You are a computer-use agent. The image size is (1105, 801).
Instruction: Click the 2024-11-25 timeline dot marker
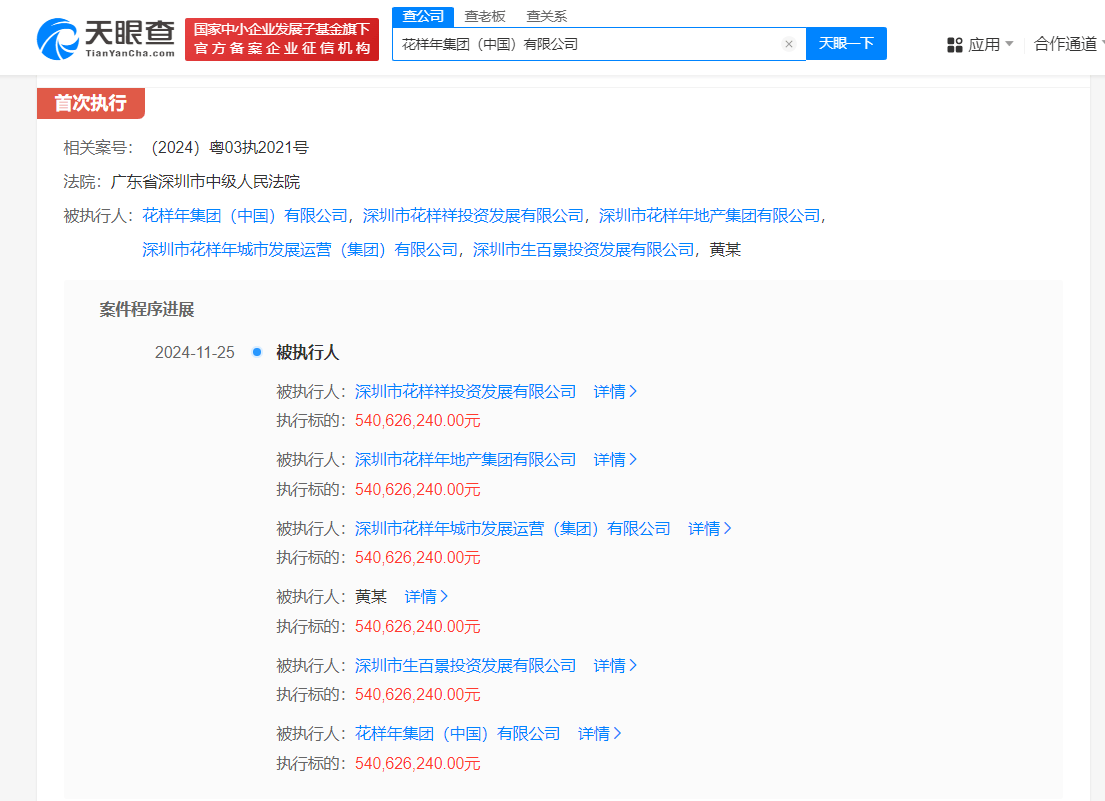[x=257, y=352]
